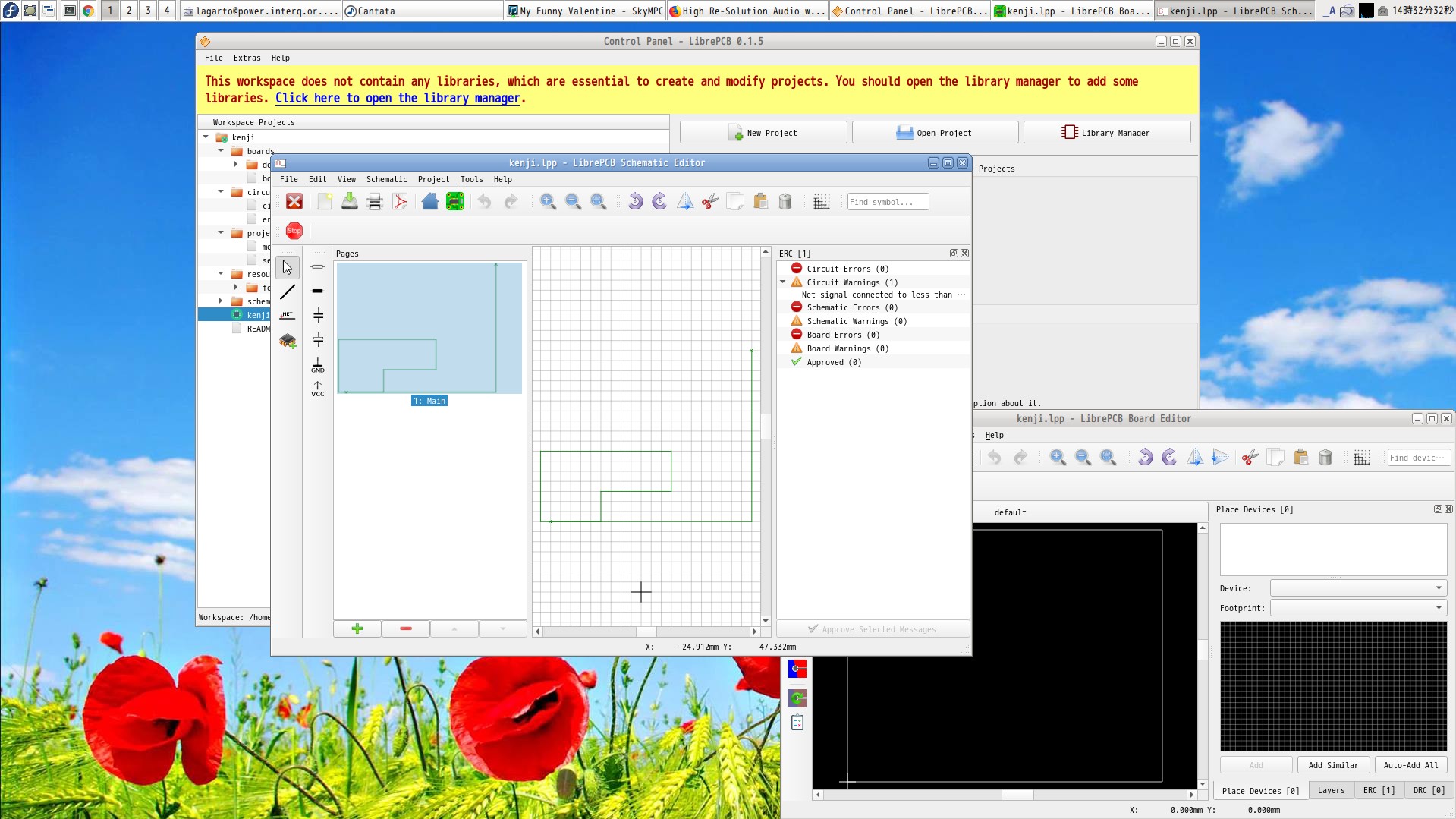Open the Footprint combo box
The image size is (1456, 819).
1357,608
